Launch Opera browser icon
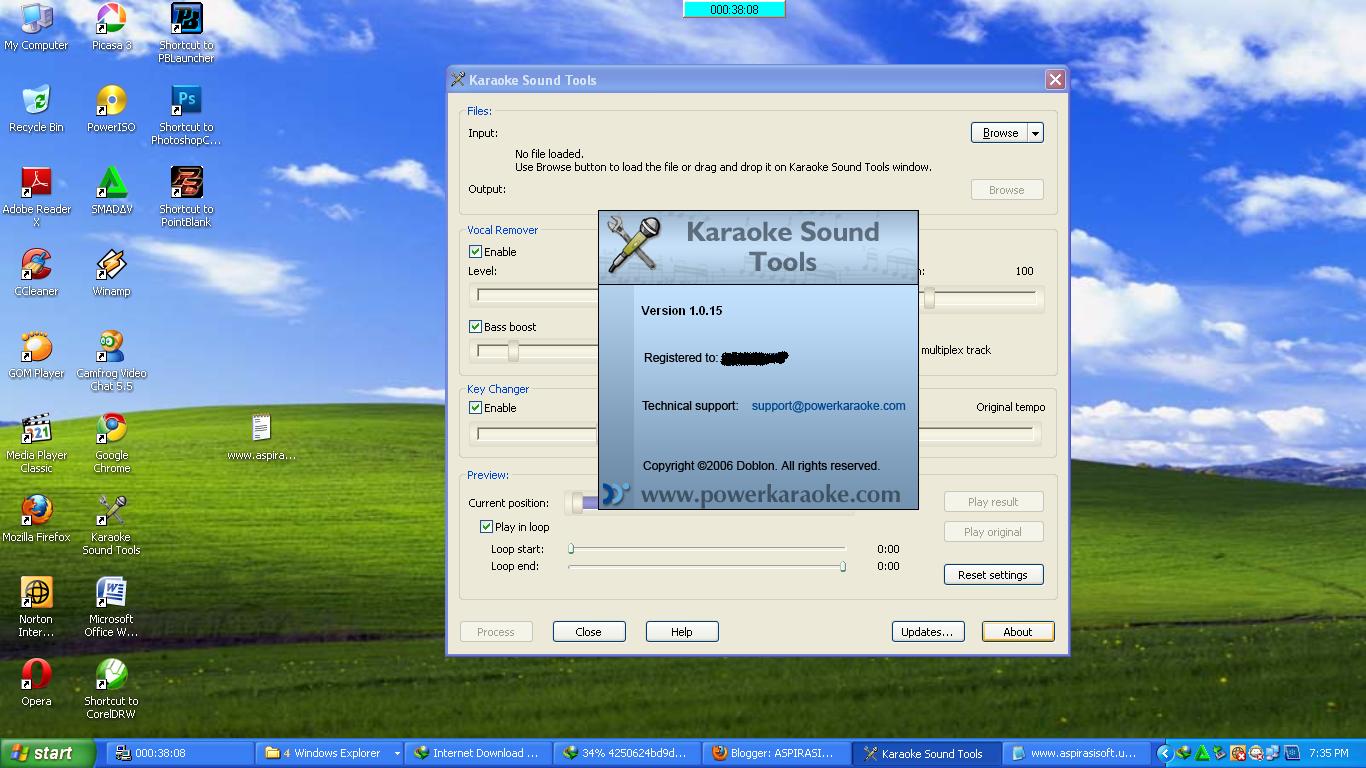This screenshot has height=768, width=1366. point(36,683)
